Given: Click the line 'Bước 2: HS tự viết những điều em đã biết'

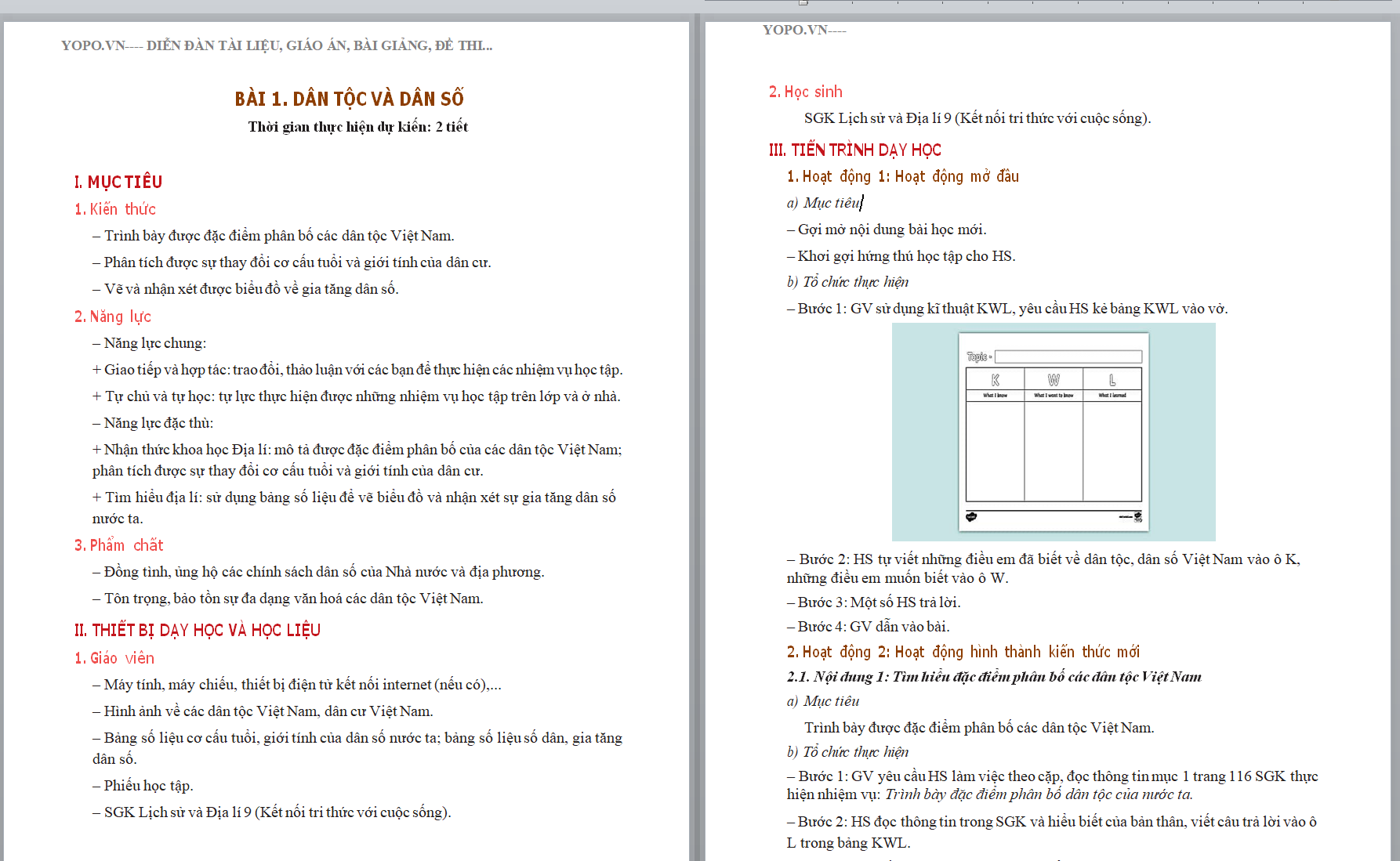Looking at the screenshot, I should pyautogui.click(x=1043, y=569).
